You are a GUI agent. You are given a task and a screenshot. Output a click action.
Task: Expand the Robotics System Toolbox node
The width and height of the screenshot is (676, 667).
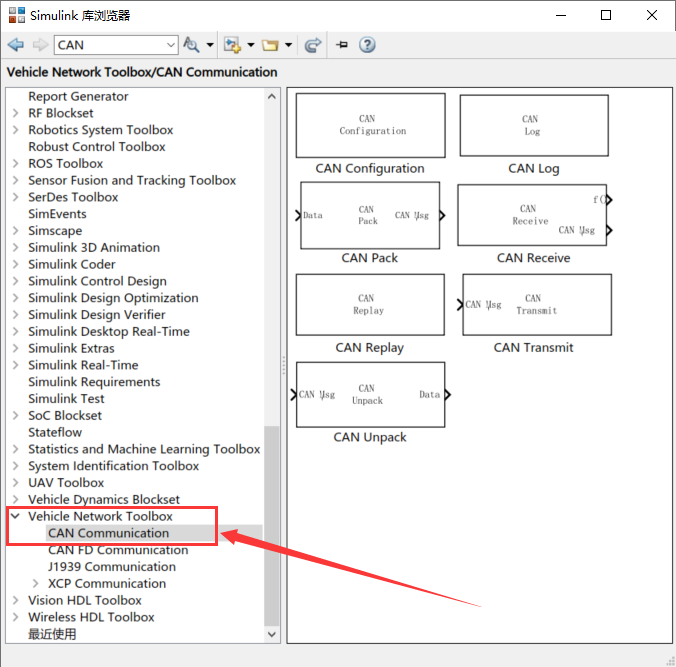(16, 130)
